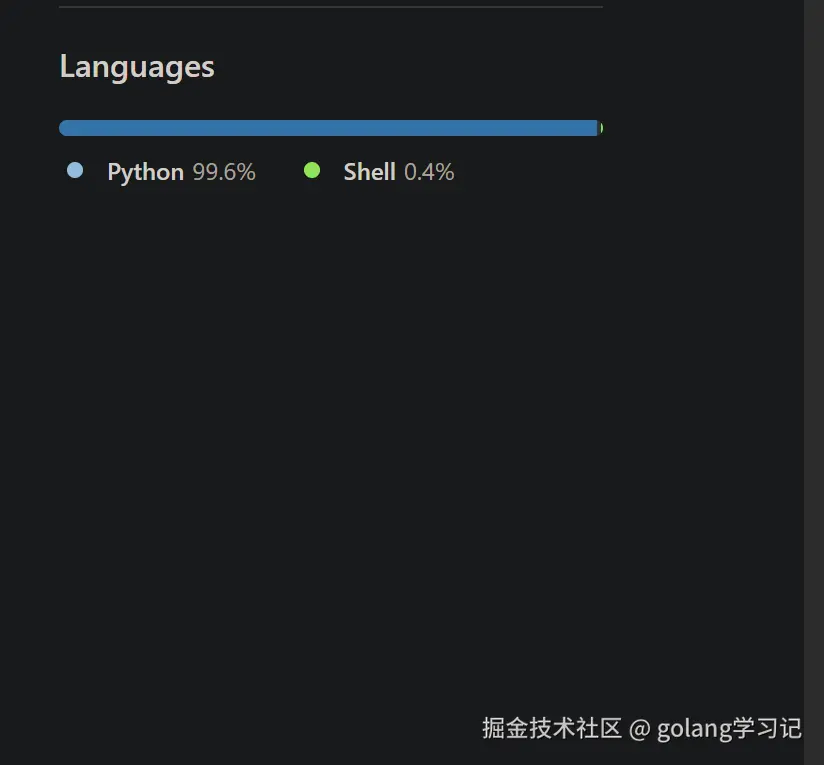Click the 掘金 characters in the watermark
The width and height of the screenshot is (824, 765).
click(x=505, y=728)
